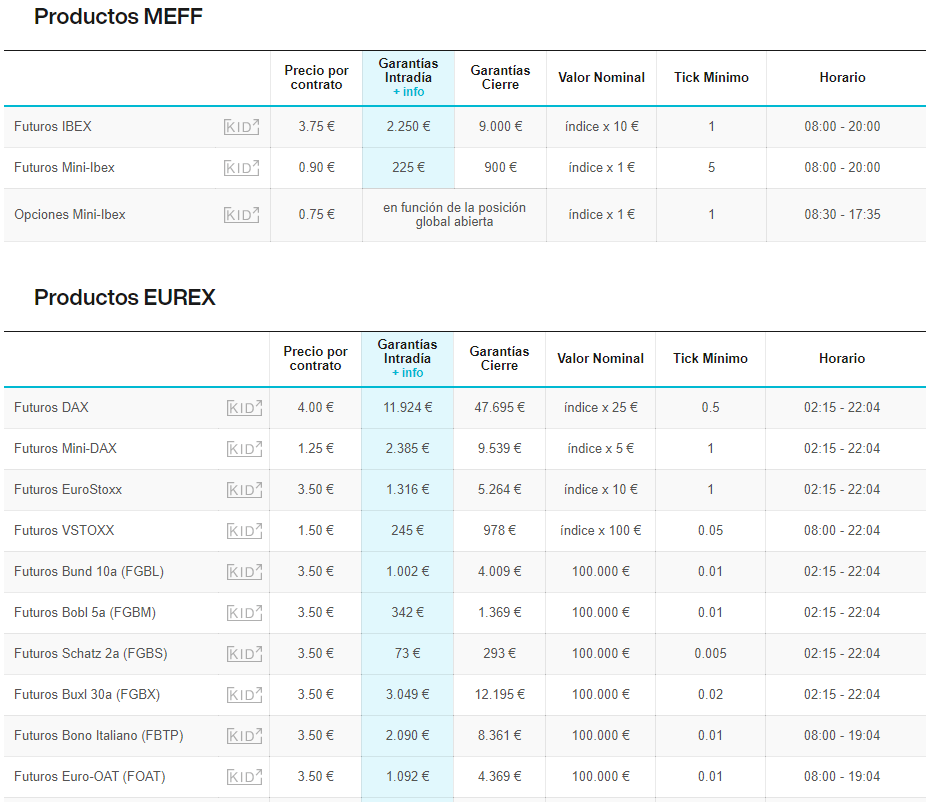Open the KID document for Futuros Euro-OAT

[244, 777]
